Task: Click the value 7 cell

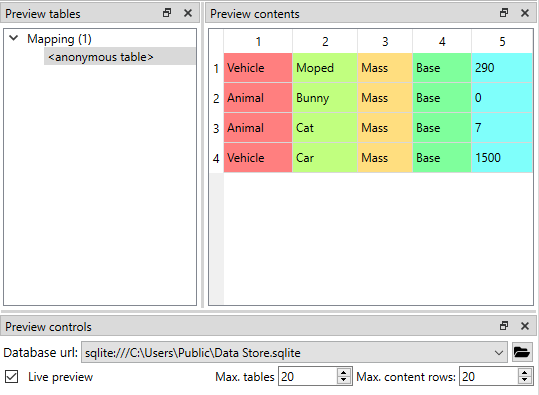Action: point(502,128)
